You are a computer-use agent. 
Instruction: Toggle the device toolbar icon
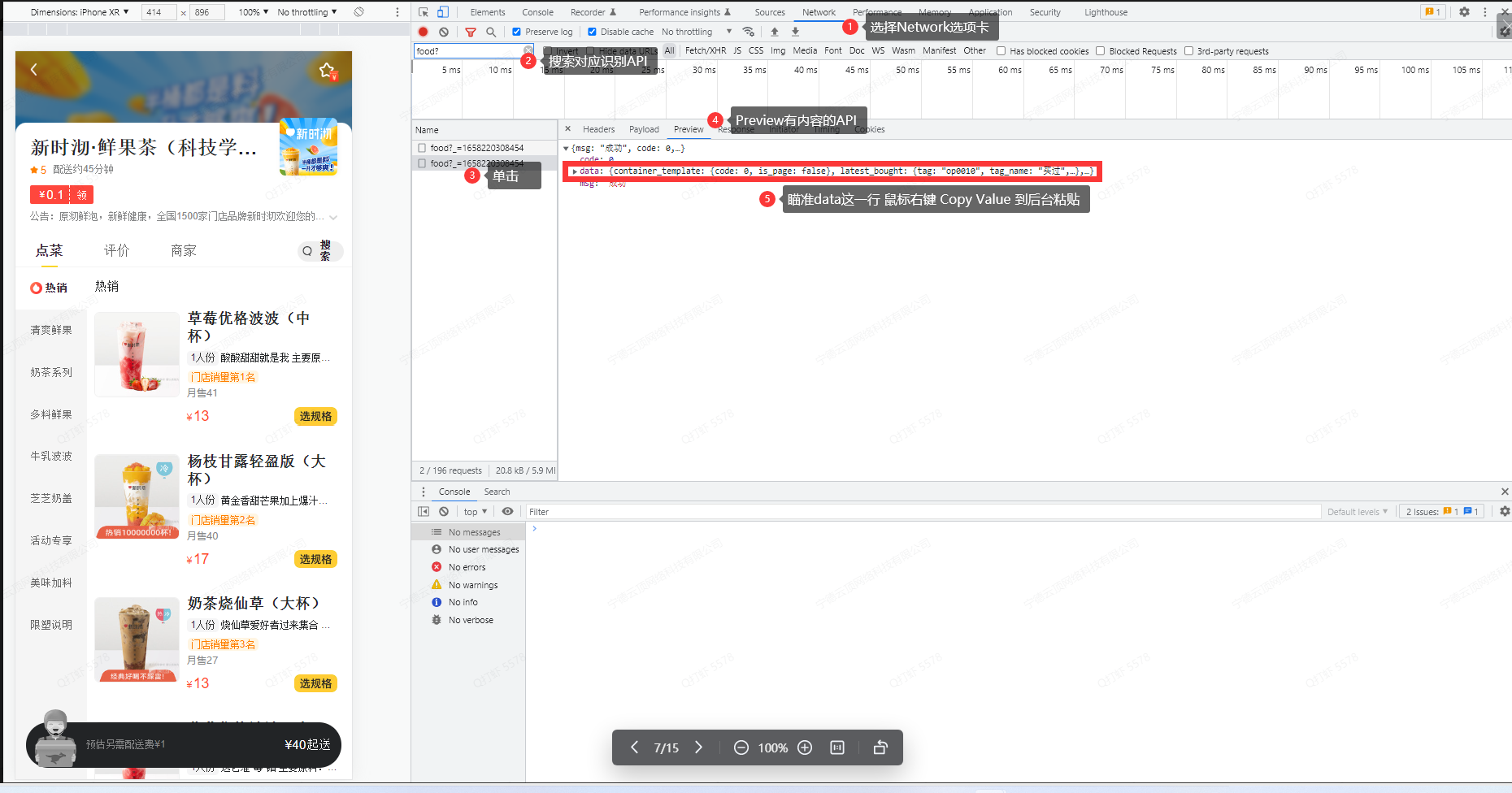(443, 12)
